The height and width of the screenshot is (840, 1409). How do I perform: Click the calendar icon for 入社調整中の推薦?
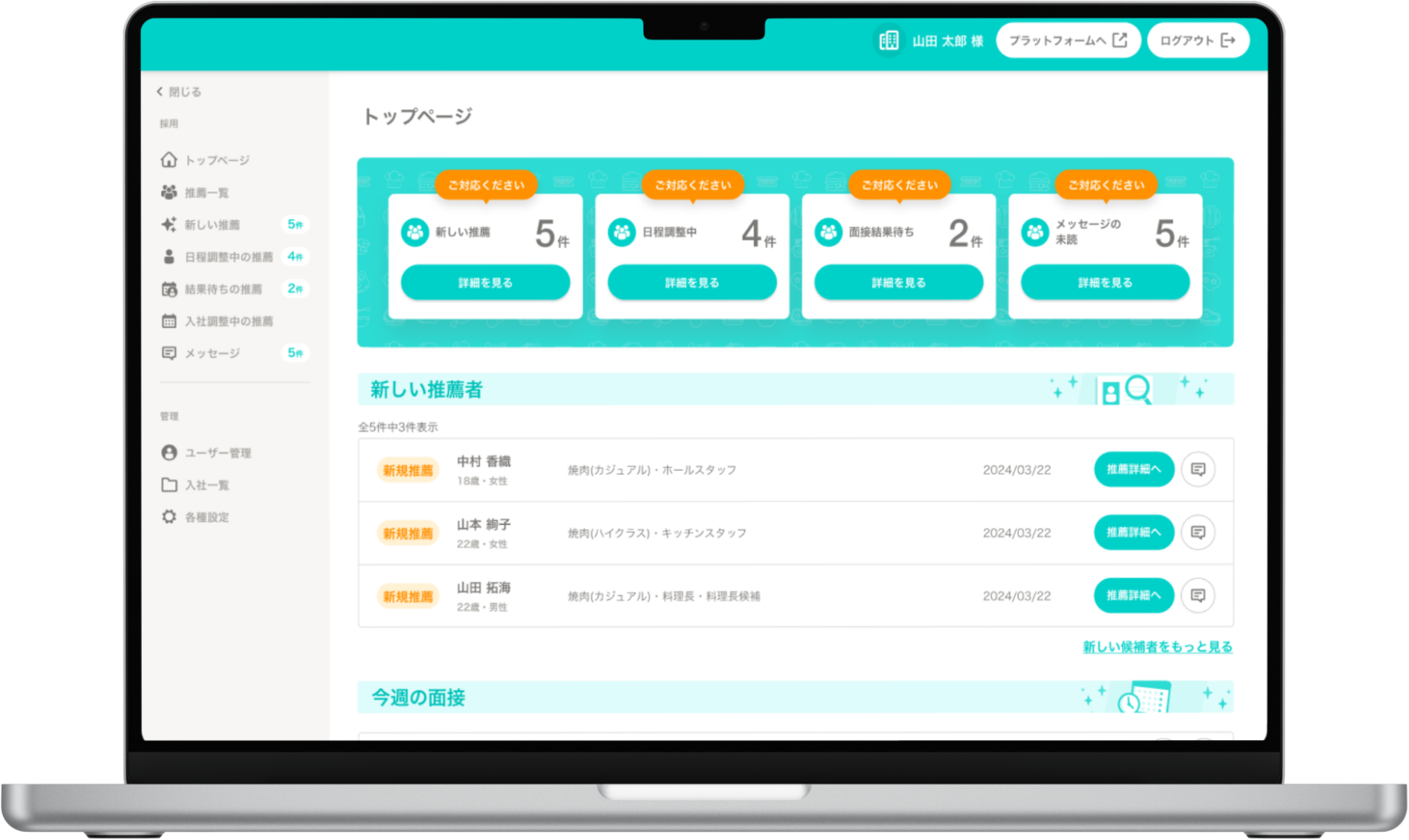(x=168, y=321)
